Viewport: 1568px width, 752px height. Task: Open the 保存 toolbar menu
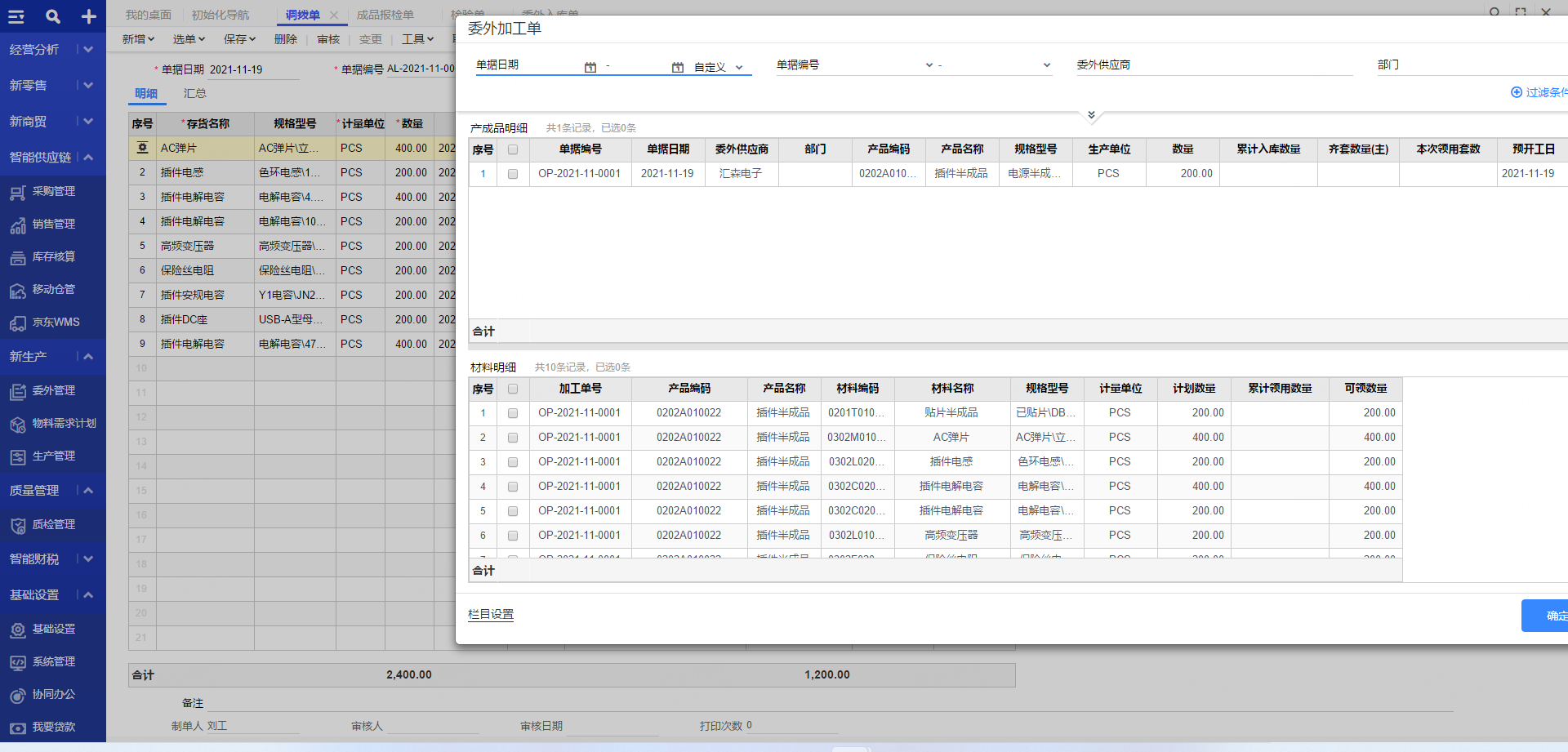click(x=240, y=39)
